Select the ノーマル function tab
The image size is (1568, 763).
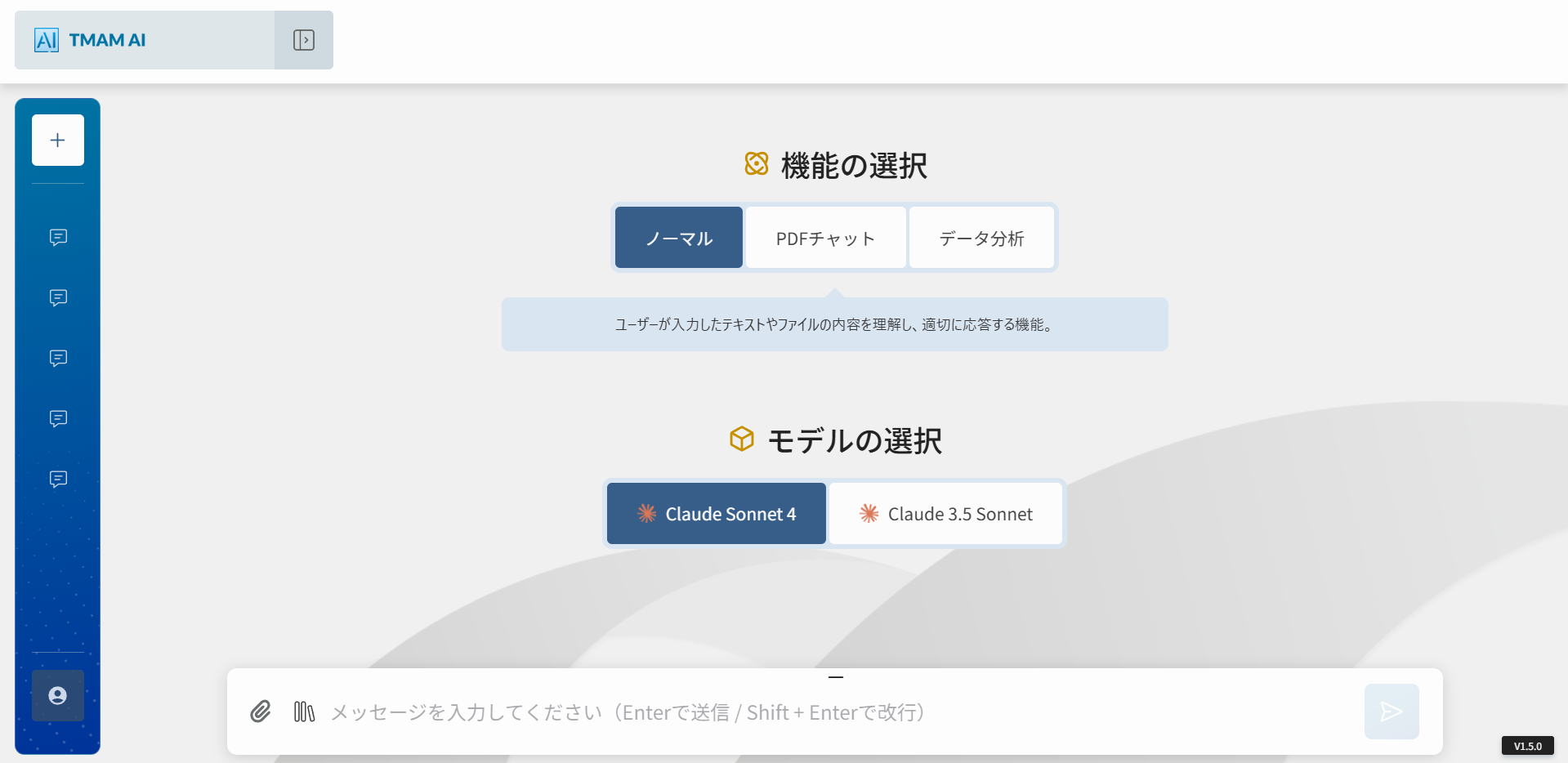[679, 238]
